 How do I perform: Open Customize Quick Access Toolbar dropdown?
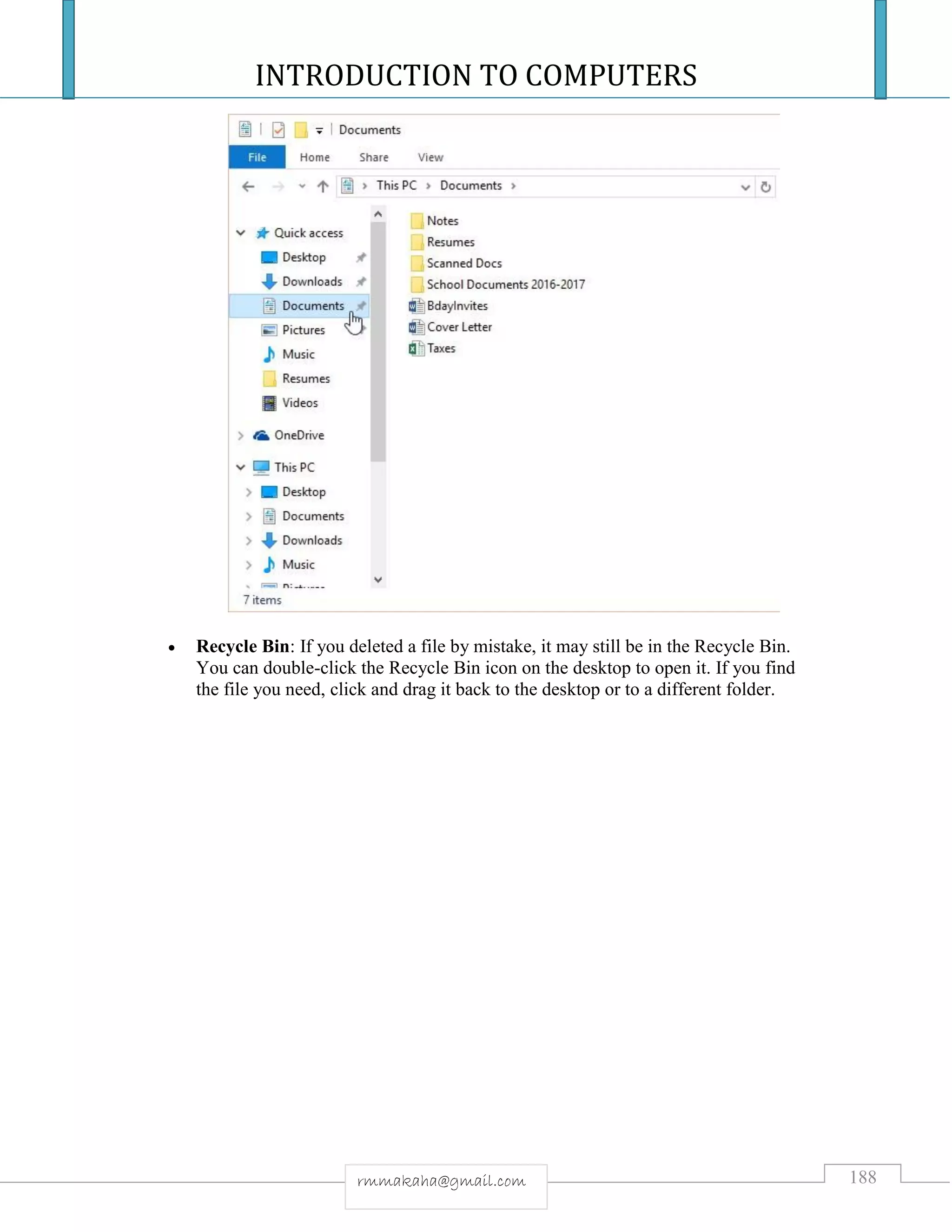pyautogui.click(x=319, y=131)
